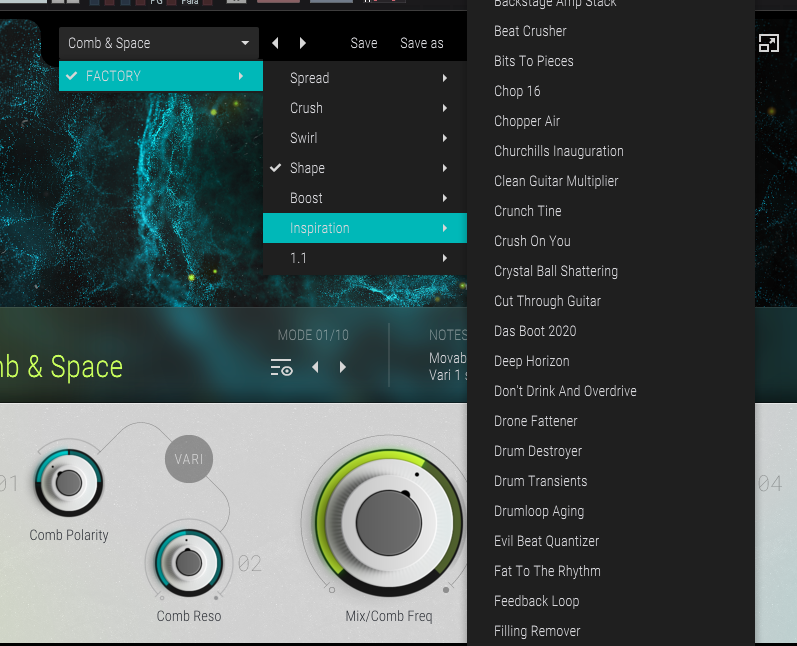Pick the Crush On You preset
The image size is (797, 646).
click(x=611, y=241)
